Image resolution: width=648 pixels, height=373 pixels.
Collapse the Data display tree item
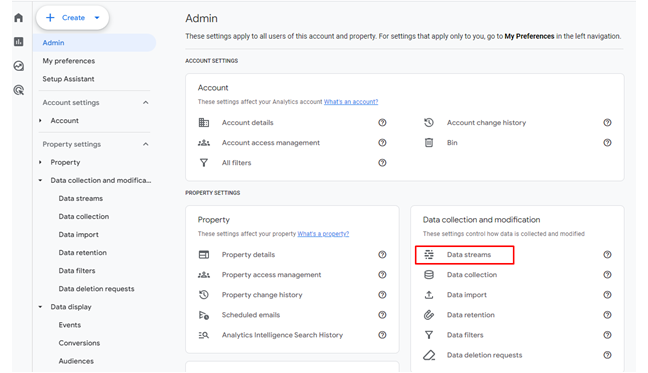pyautogui.click(x=40, y=307)
